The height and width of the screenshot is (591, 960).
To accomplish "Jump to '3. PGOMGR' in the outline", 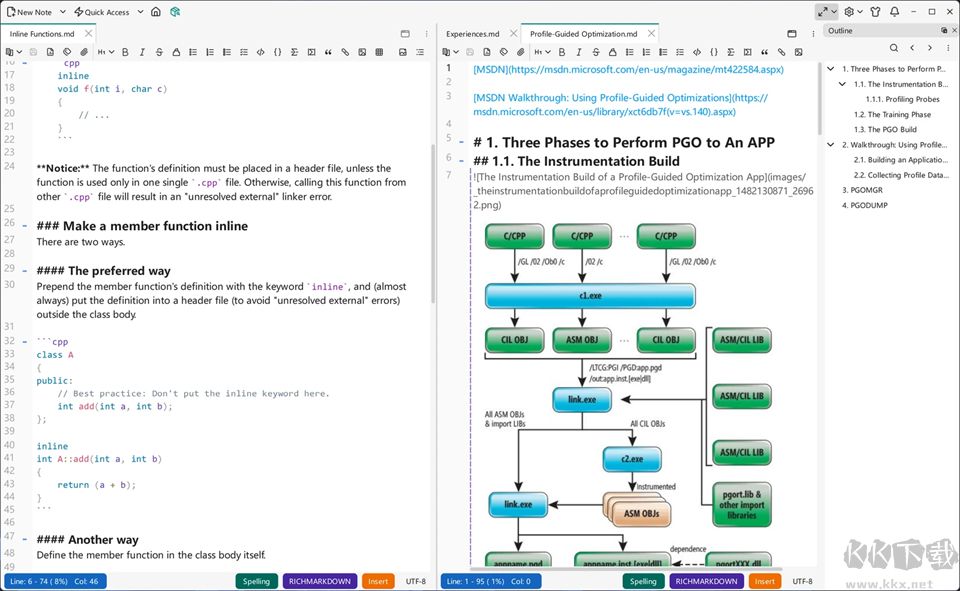I will pos(862,190).
